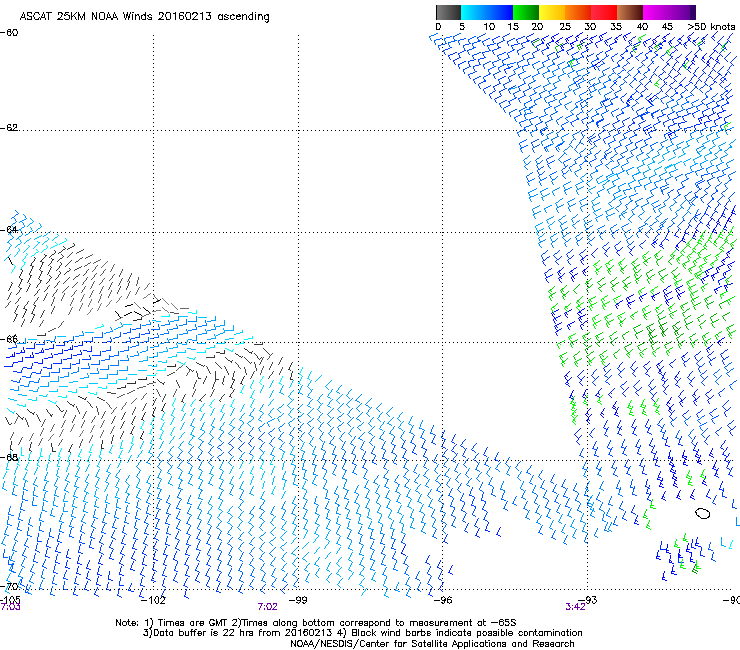
Task: Click the red 30–35 knots legend segment
Action: [604, 12]
